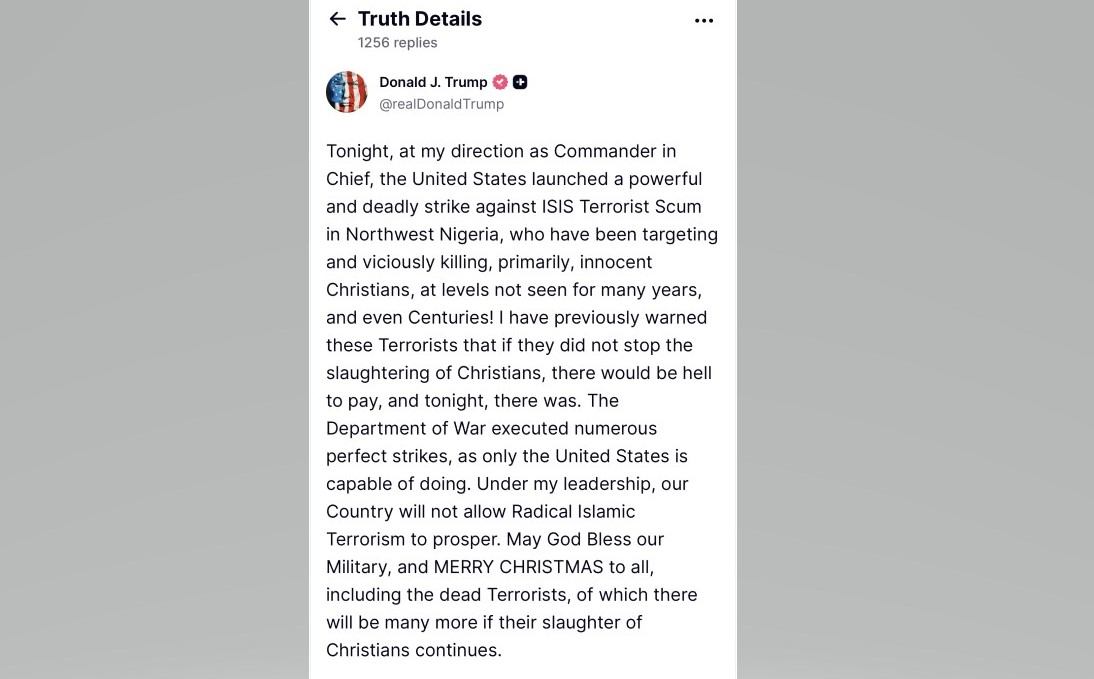Click the Truth Details header title

[x=419, y=19]
